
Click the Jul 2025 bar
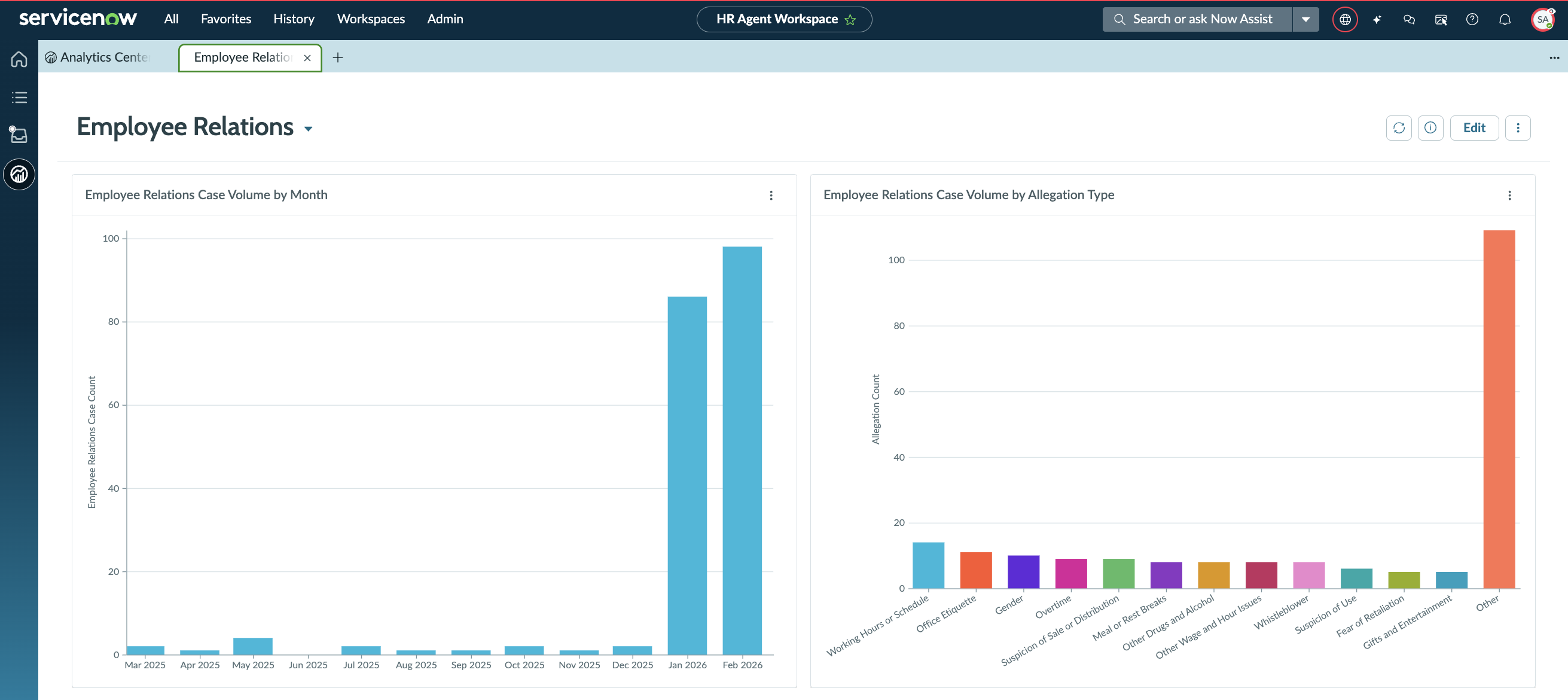pos(361,650)
